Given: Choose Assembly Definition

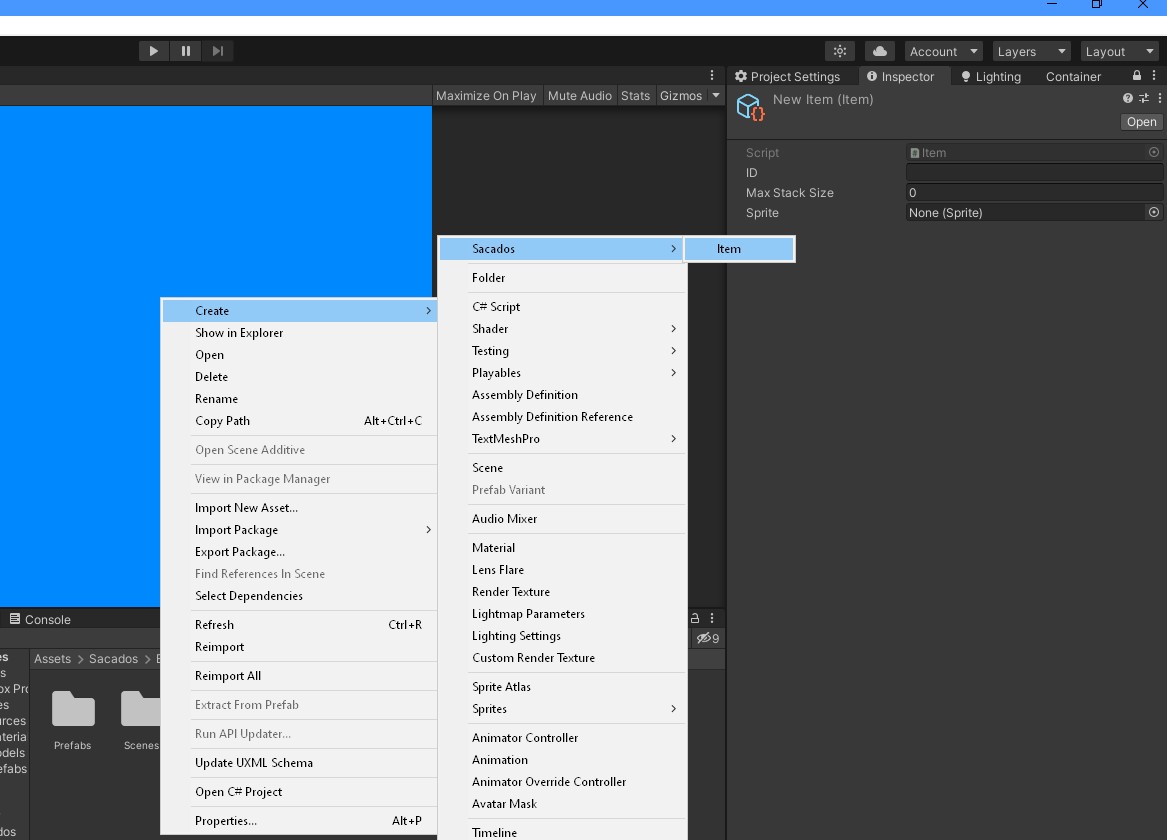Looking at the screenshot, I should (562, 395).
